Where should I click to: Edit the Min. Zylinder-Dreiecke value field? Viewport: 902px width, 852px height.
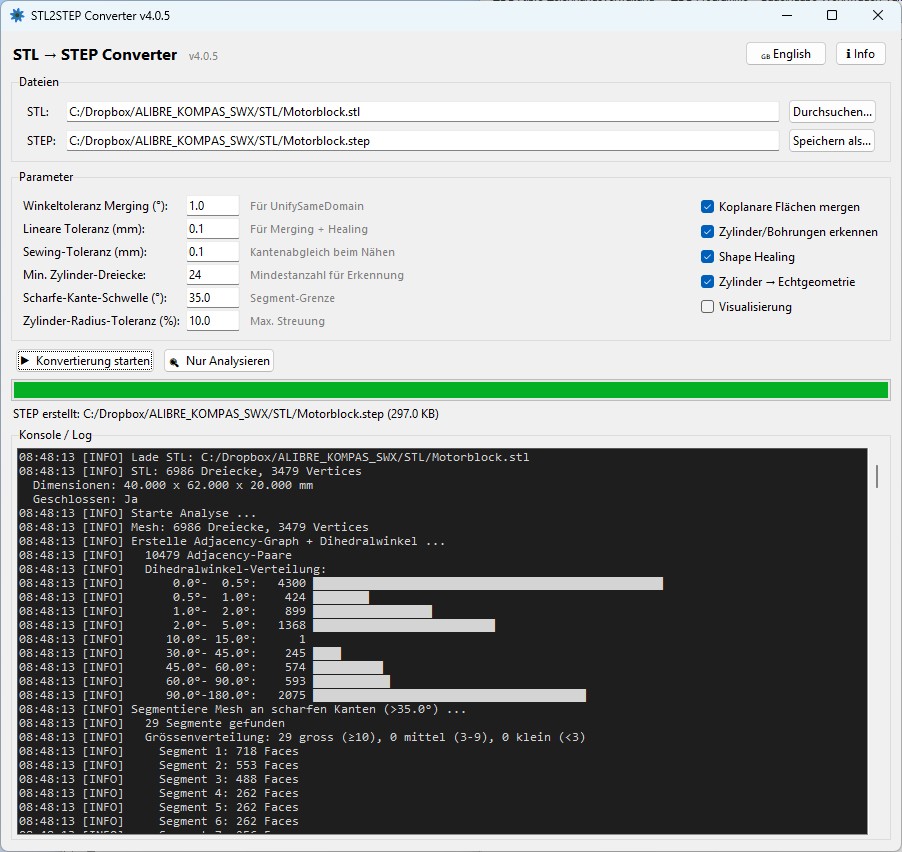click(212, 275)
